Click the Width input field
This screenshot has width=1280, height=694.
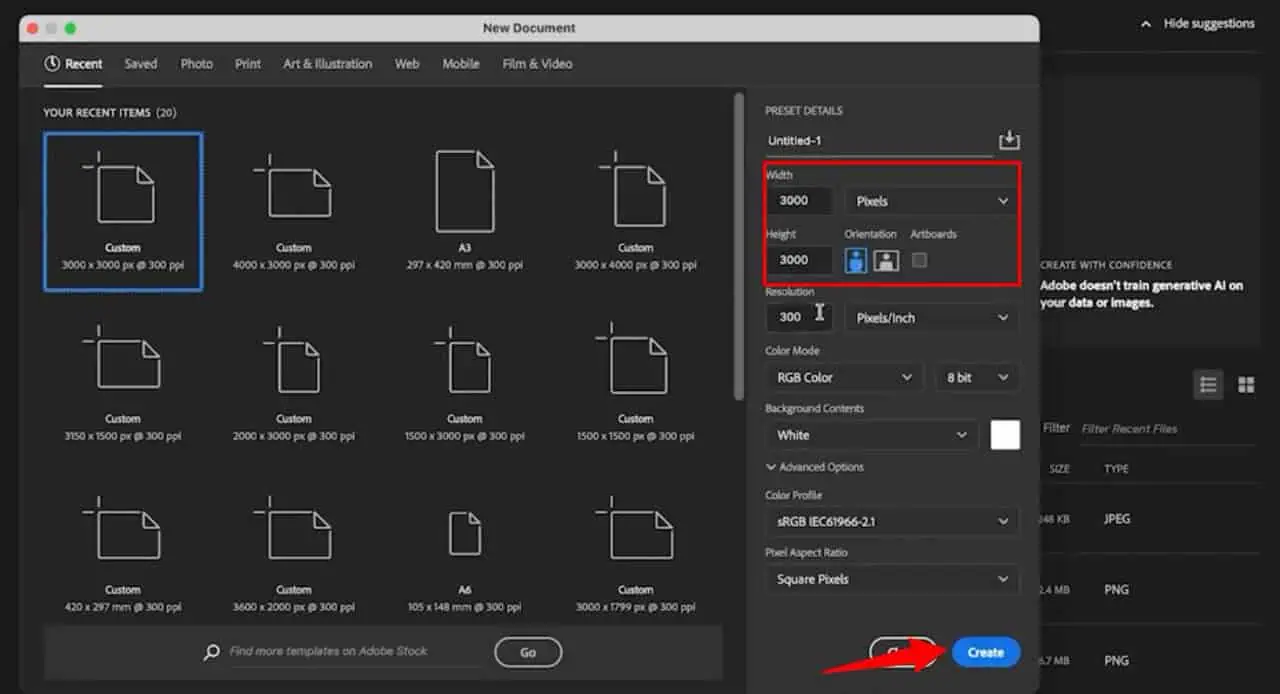point(799,200)
